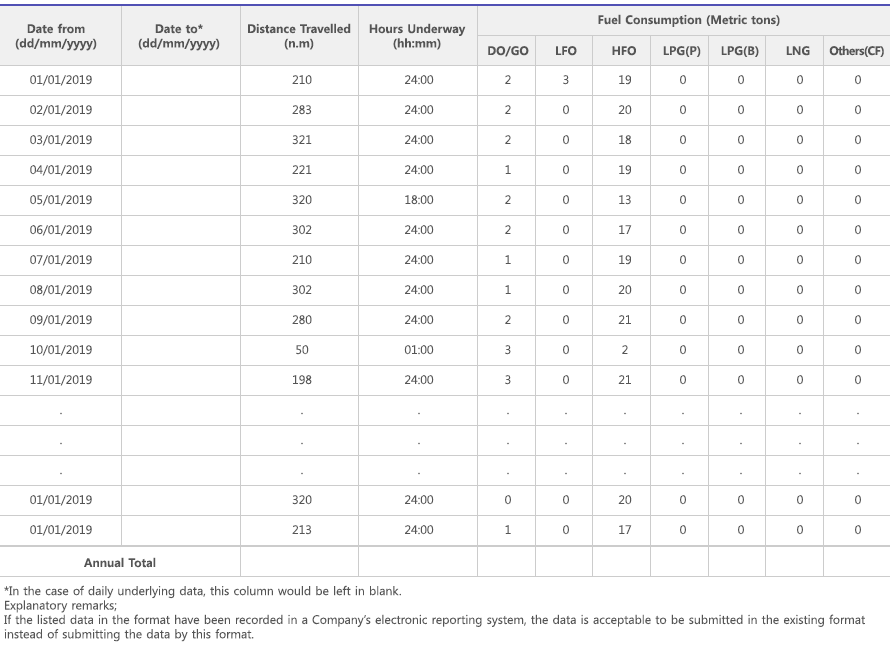Click the HFO column header
Screen dimensions: 890x651
tap(623, 51)
